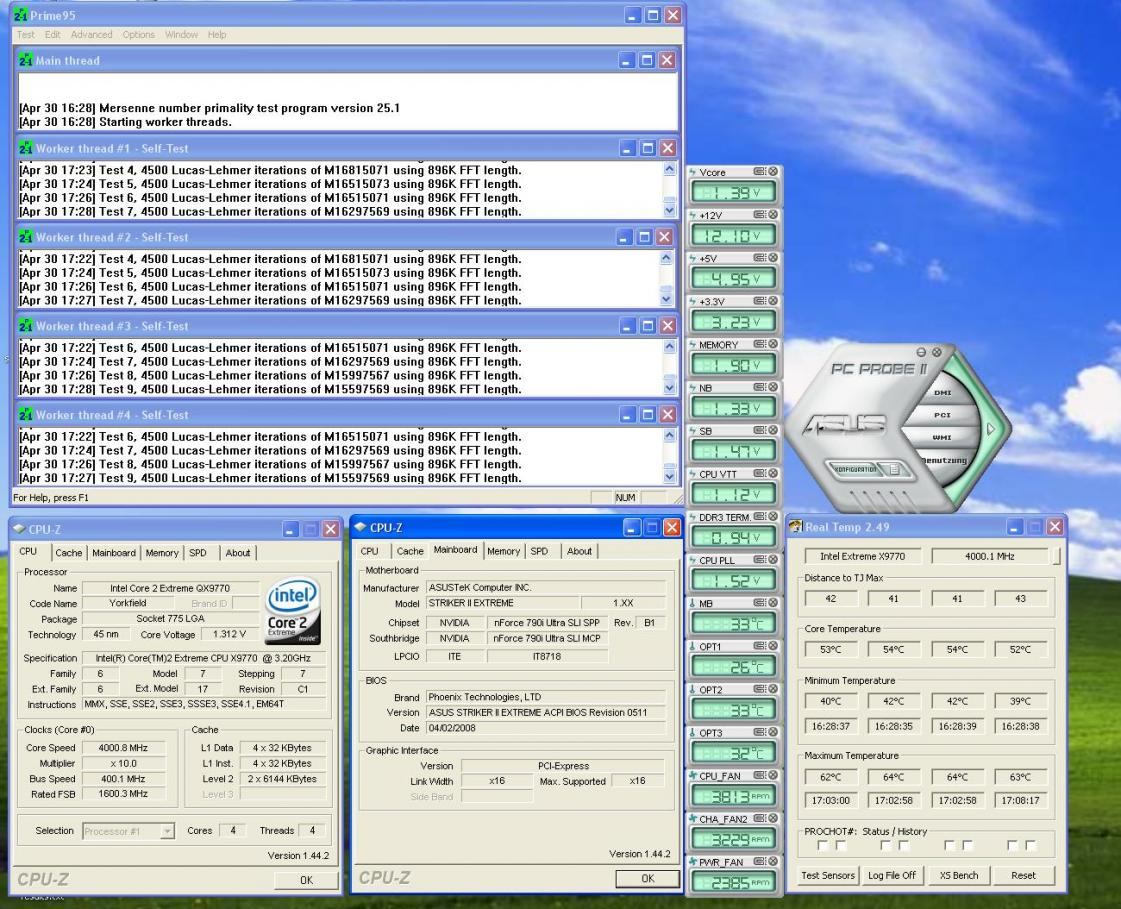Minimize PC Probe II with round minus icon
The width and height of the screenshot is (1121, 909).
pos(922,352)
